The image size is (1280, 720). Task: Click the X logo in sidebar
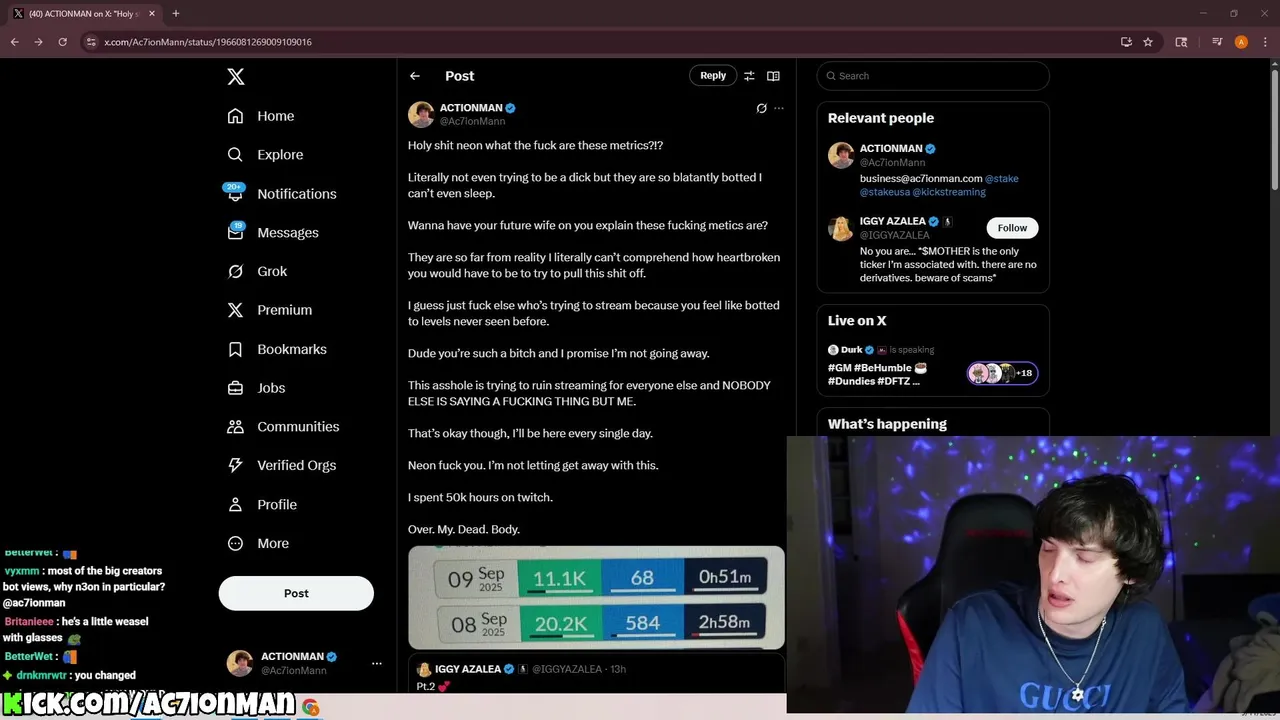tap(235, 77)
